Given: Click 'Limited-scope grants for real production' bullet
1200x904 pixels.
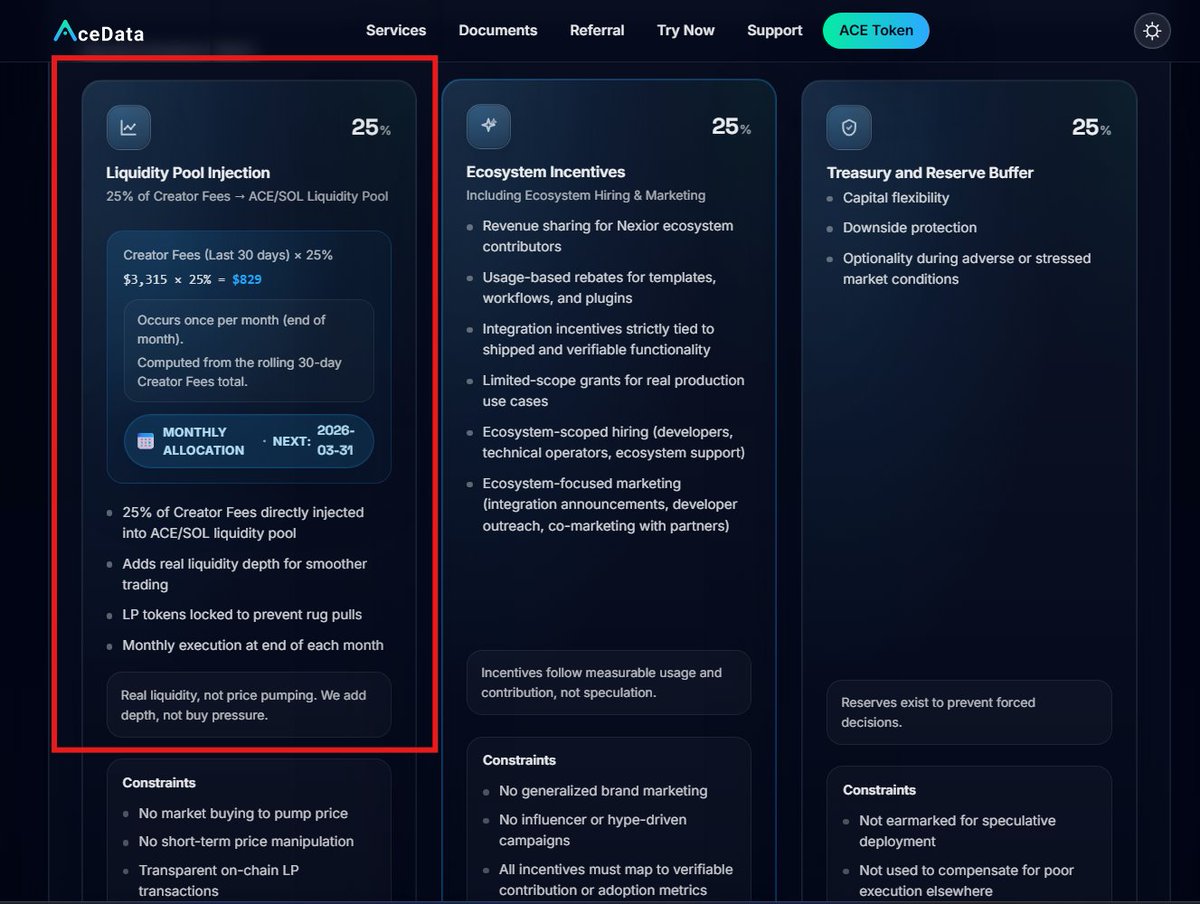Looking at the screenshot, I should click(614, 390).
